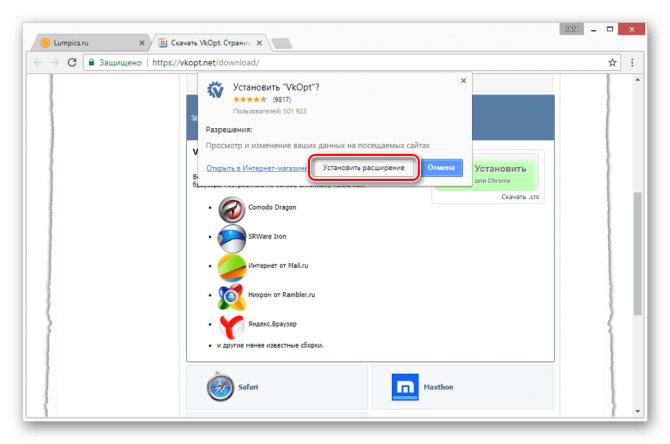Close the Скачать VkOpt tab
Viewport: 670px width, 444px height.
click(x=259, y=43)
